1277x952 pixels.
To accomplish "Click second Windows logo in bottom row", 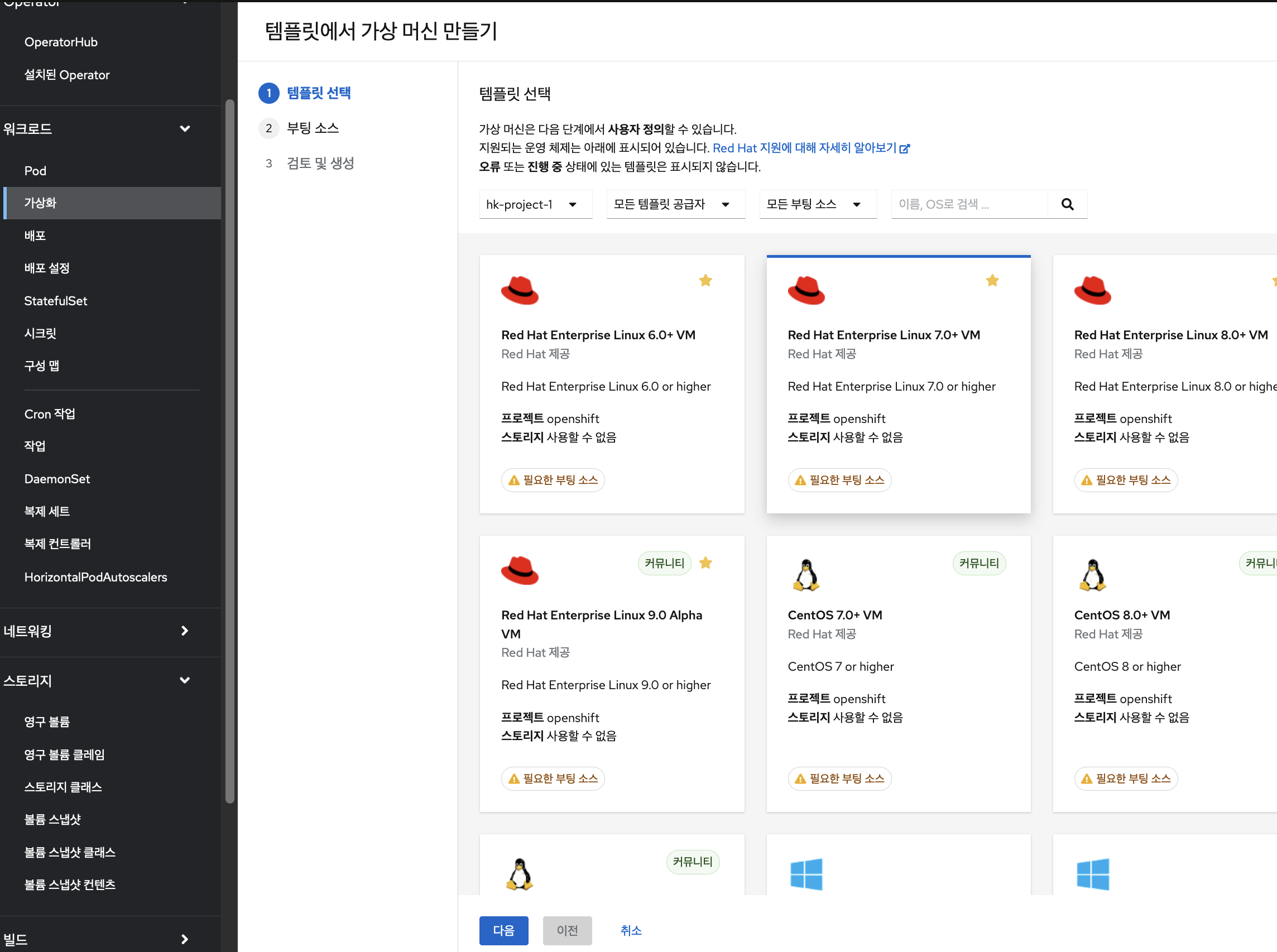I will pos(1092,874).
